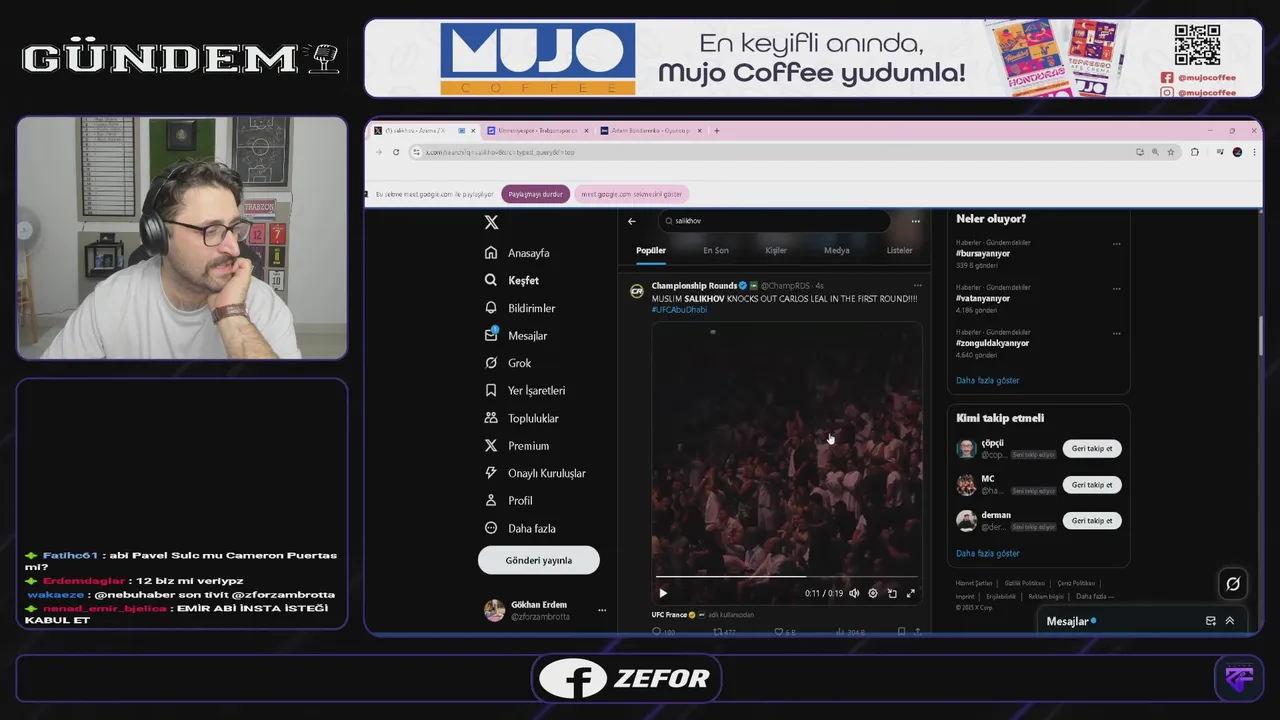Open browser extensions puzzle icon
This screenshot has height=720, width=1280.
pos(1195,152)
